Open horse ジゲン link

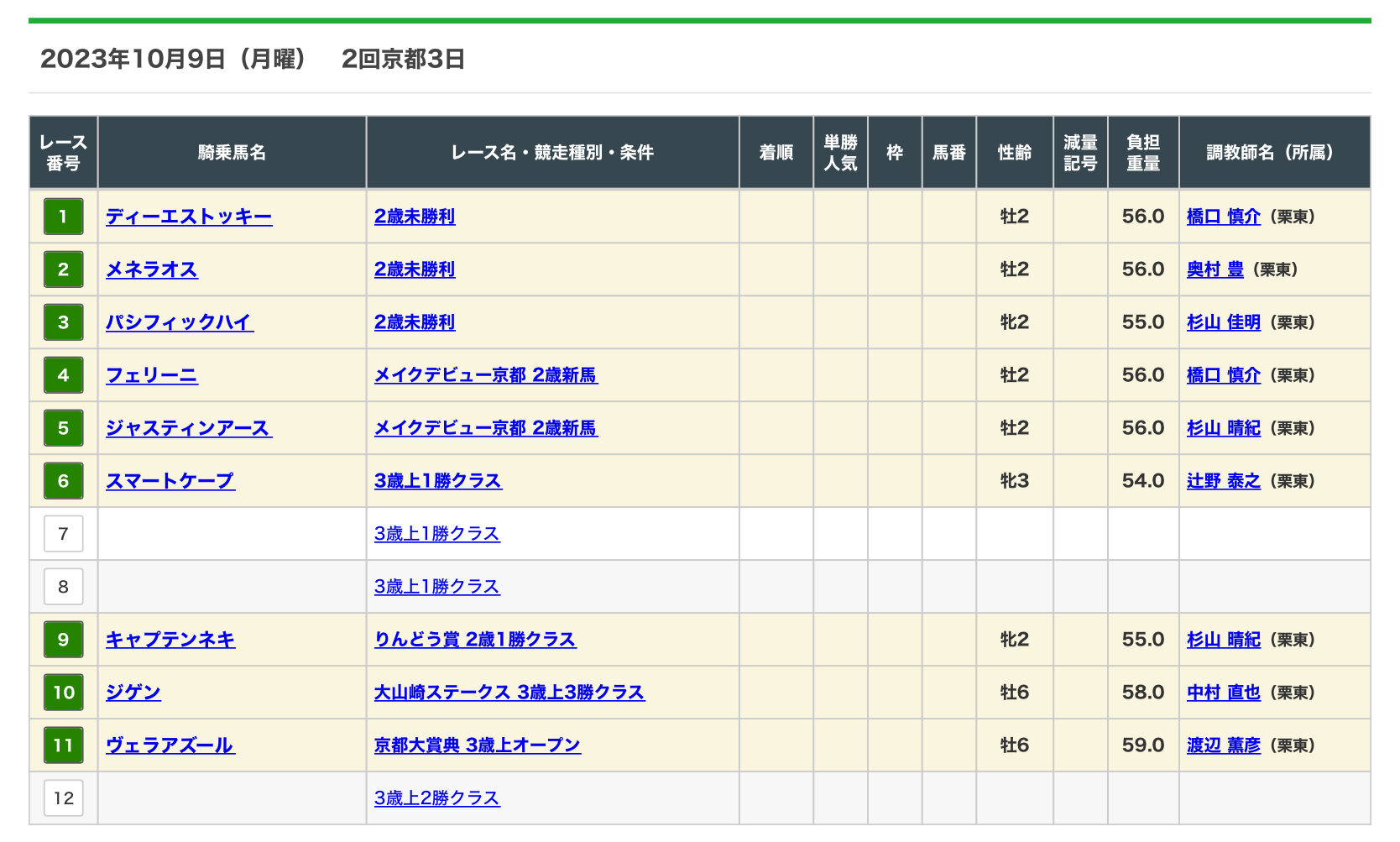(x=133, y=693)
